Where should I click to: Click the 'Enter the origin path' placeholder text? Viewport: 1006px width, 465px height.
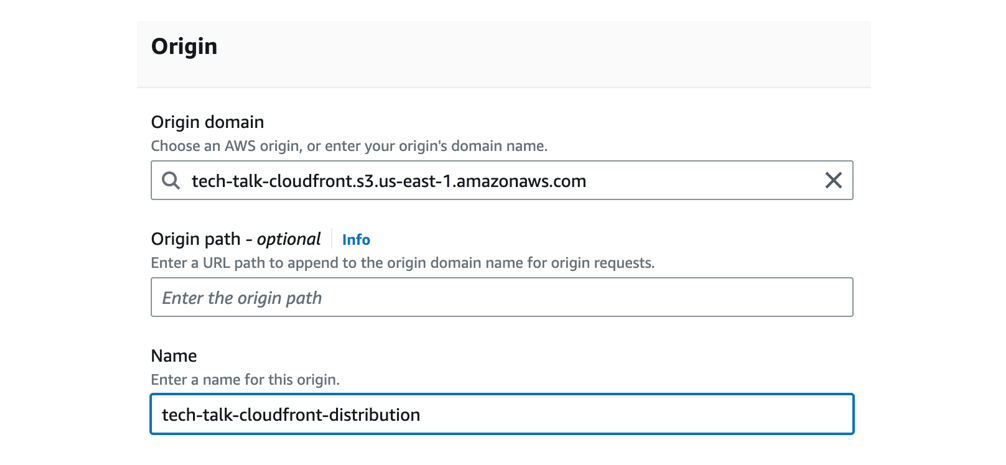tap(242, 298)
